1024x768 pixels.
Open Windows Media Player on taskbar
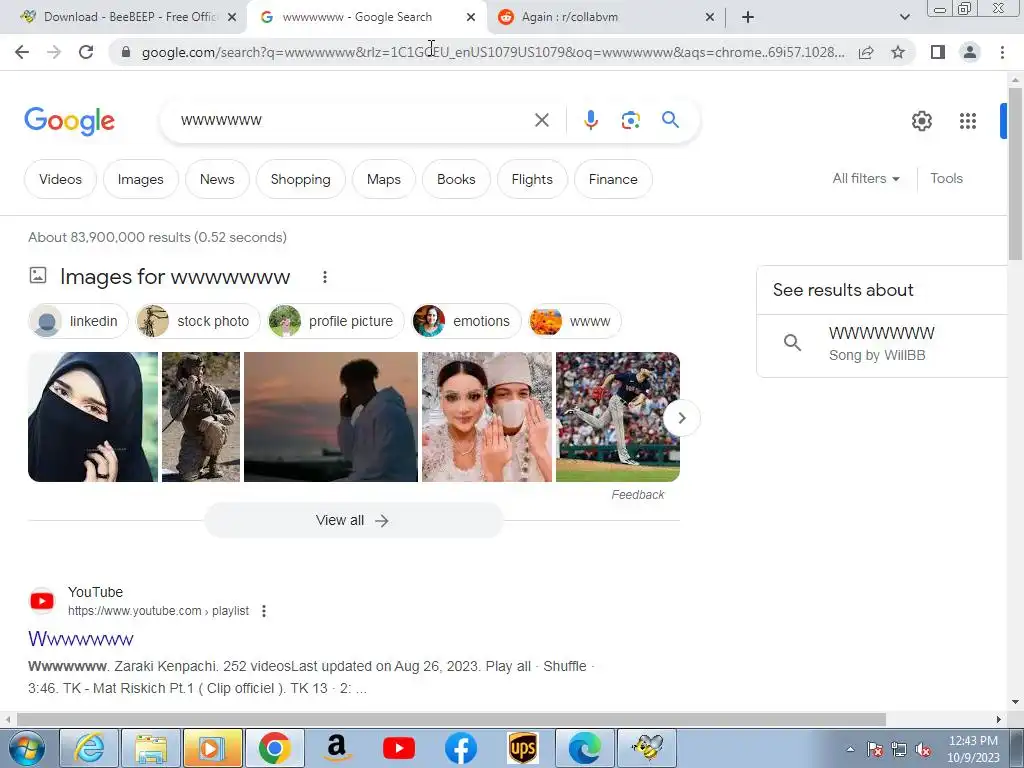[x=213, y=748]
